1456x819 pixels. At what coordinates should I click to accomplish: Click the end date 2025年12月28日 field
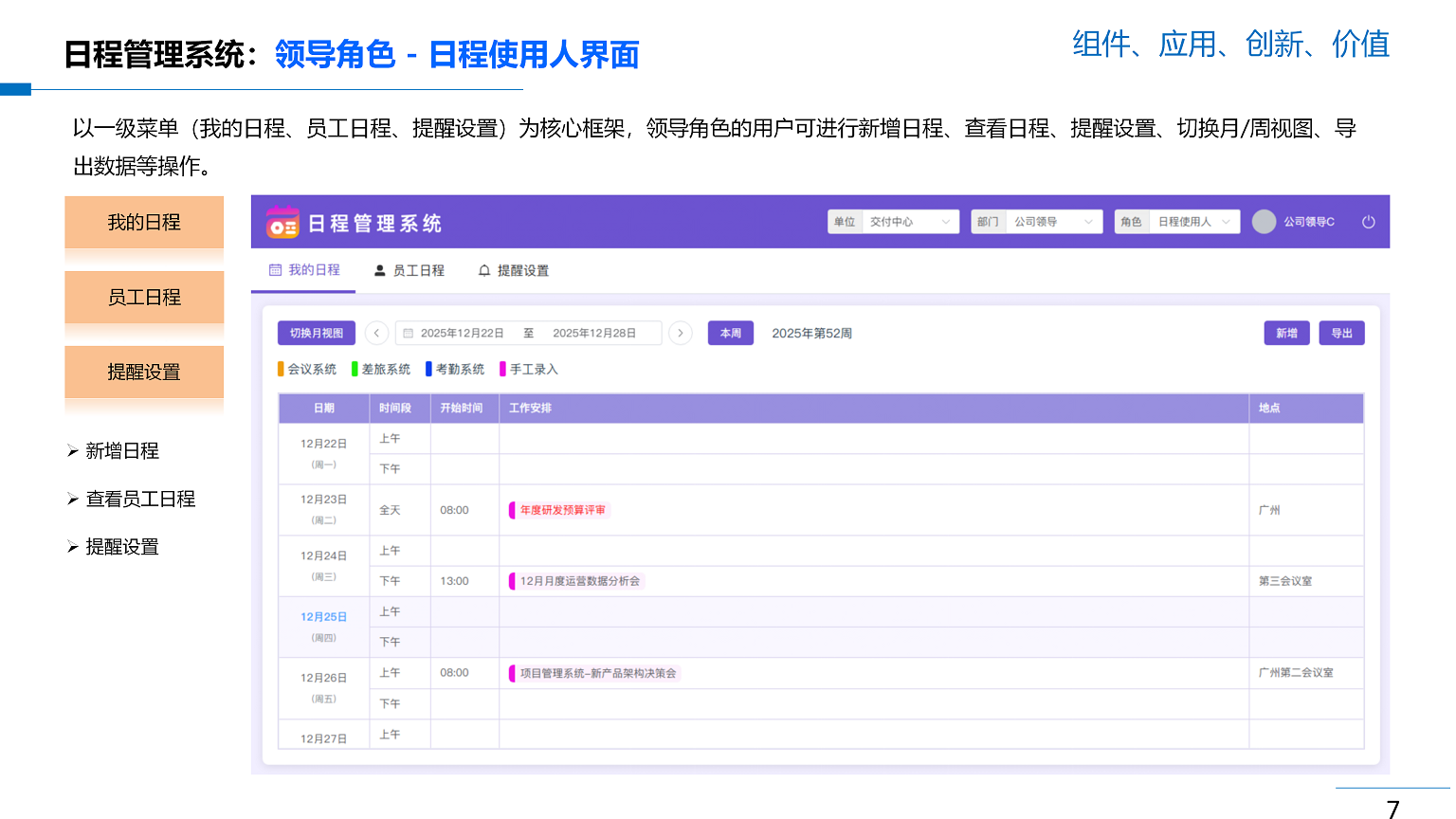tap(594, 334)
